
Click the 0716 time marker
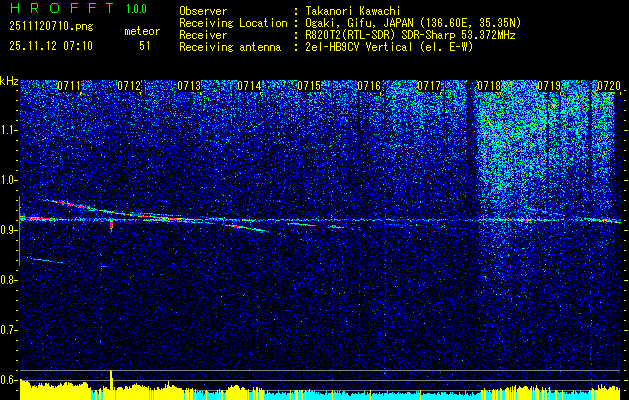click(x=369, y=85)
